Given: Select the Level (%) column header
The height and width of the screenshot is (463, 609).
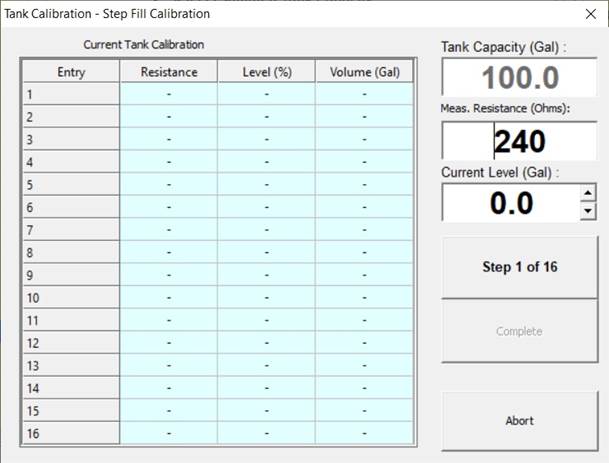Looking at the screenshot, I should click(x=267, y=72).
